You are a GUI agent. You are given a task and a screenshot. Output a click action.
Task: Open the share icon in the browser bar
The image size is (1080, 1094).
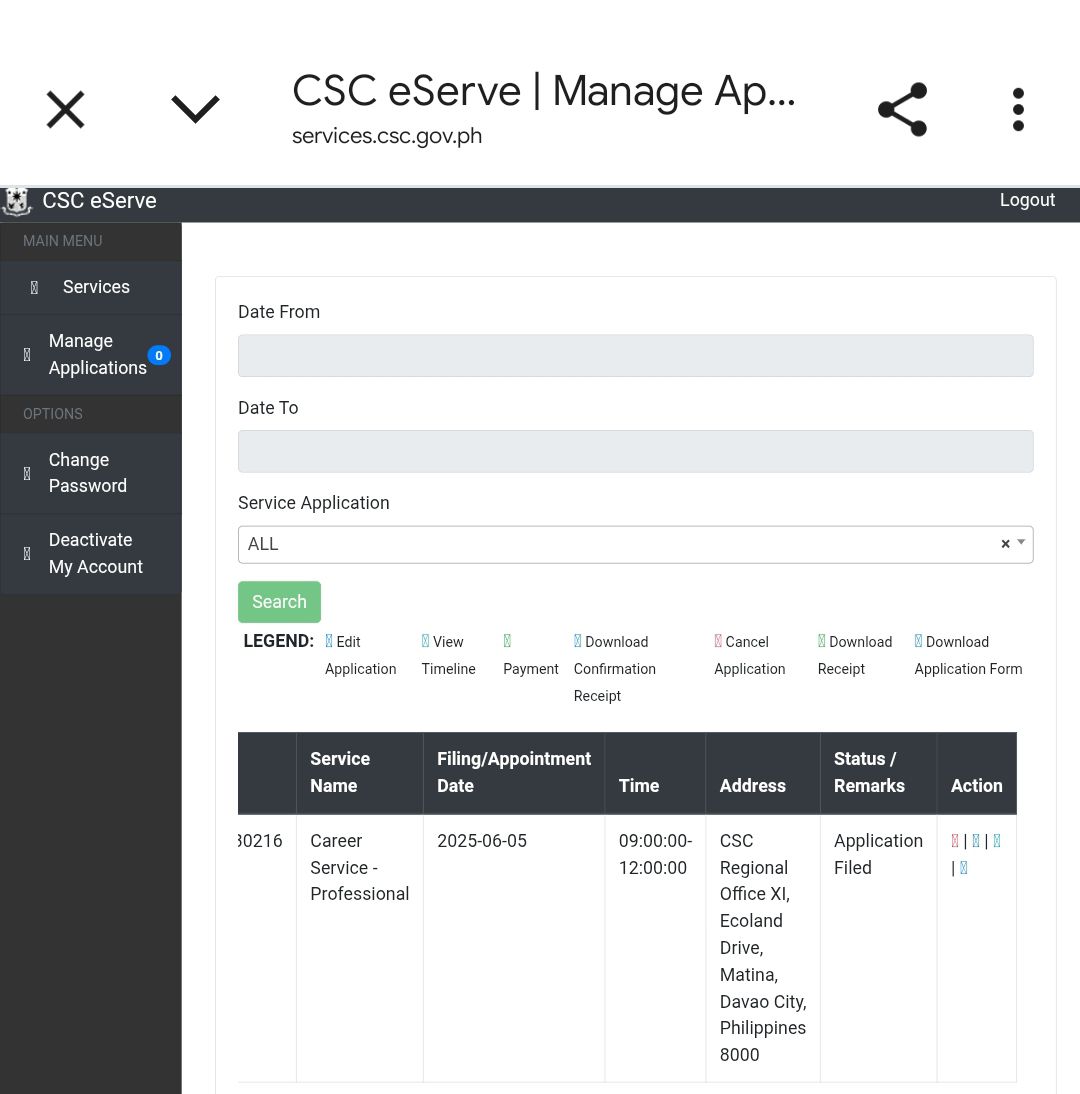pyautogui.click(x=902, y=110)
